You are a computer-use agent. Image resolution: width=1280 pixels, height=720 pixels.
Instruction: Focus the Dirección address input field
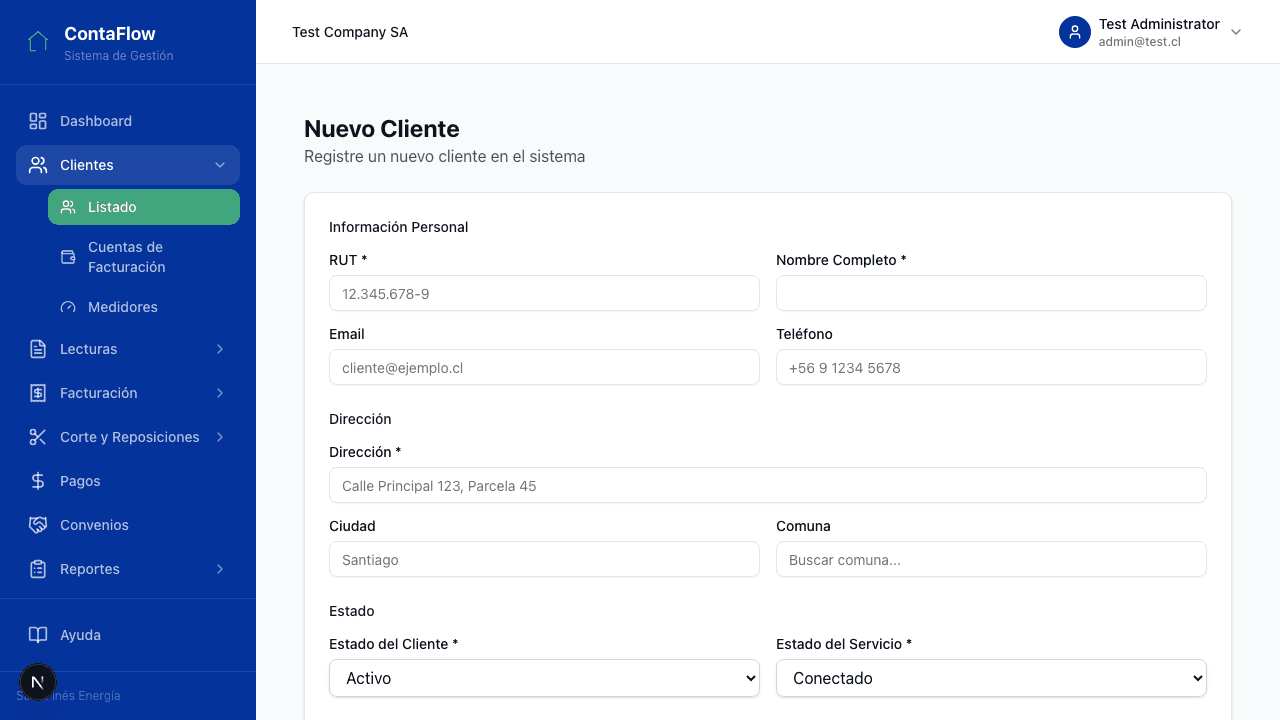768,486
